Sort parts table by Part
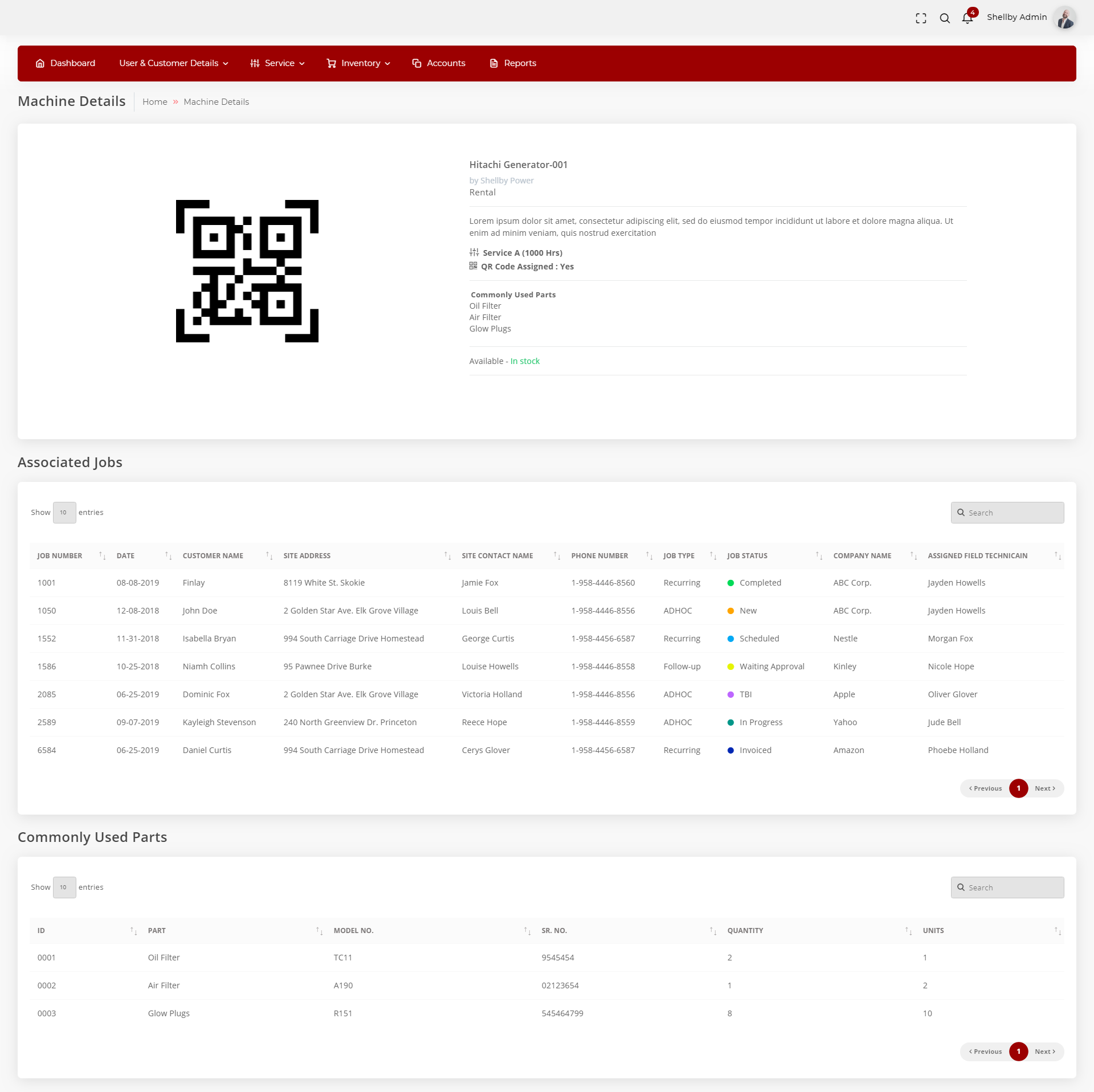This screenshot has width=1094, height=1092. tap(234, 931)
